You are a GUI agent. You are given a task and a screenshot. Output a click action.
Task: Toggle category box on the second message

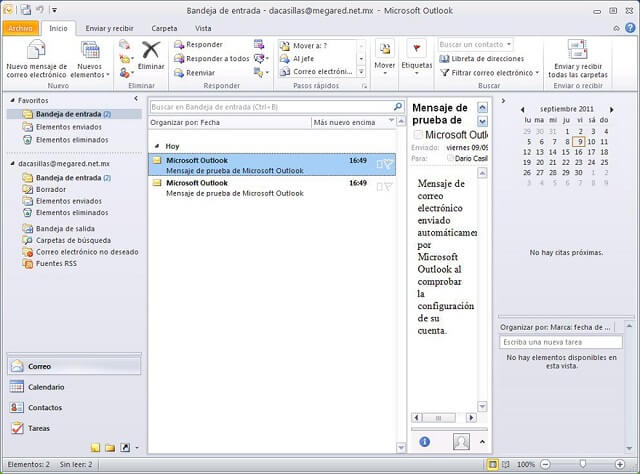tap(380, 187)
